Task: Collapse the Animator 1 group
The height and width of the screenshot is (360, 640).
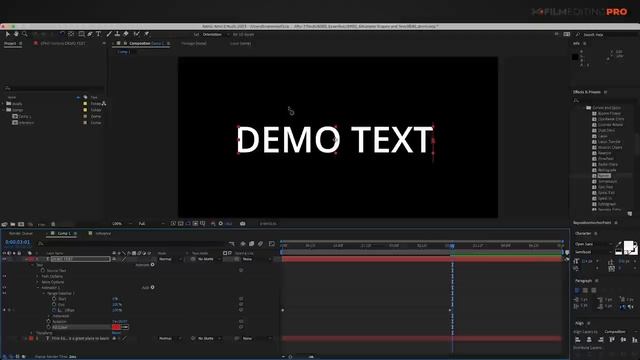Action: pyautogui.click(x=38, y=288)
